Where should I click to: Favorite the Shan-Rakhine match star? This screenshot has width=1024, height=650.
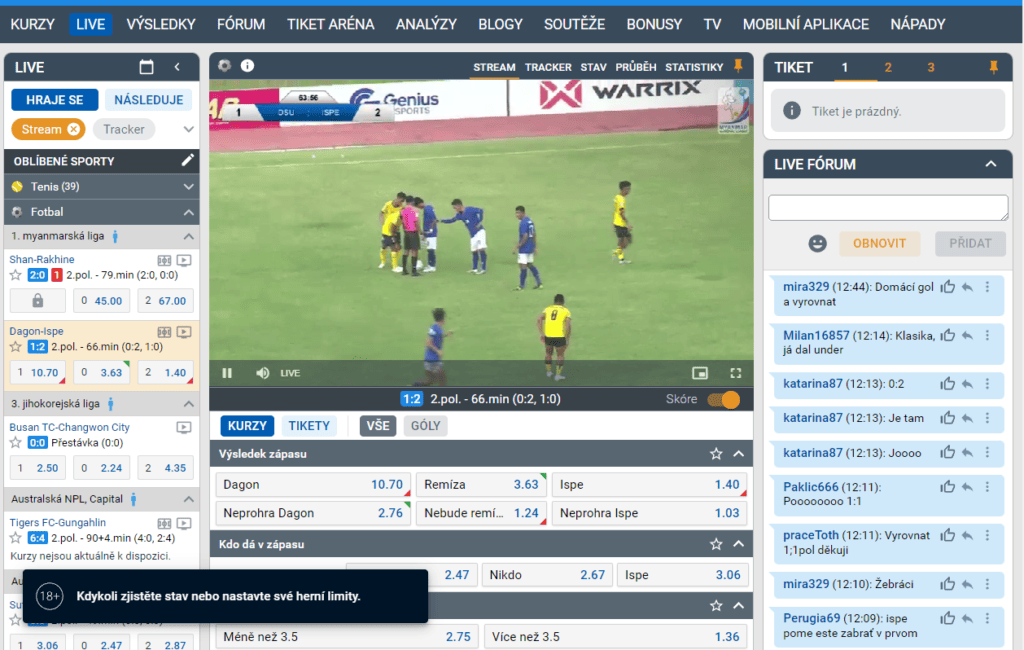[x=16, y=275]
